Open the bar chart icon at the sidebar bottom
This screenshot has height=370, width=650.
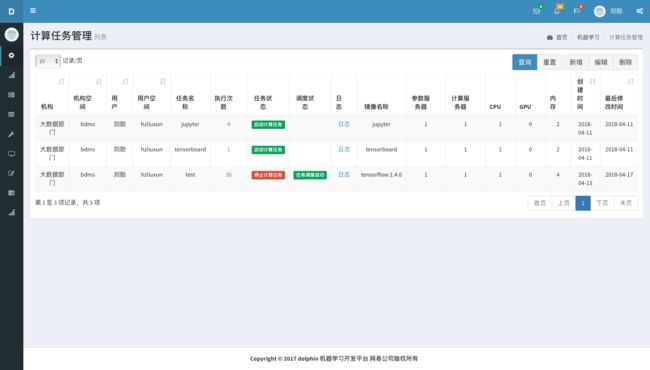coord(12,213)
